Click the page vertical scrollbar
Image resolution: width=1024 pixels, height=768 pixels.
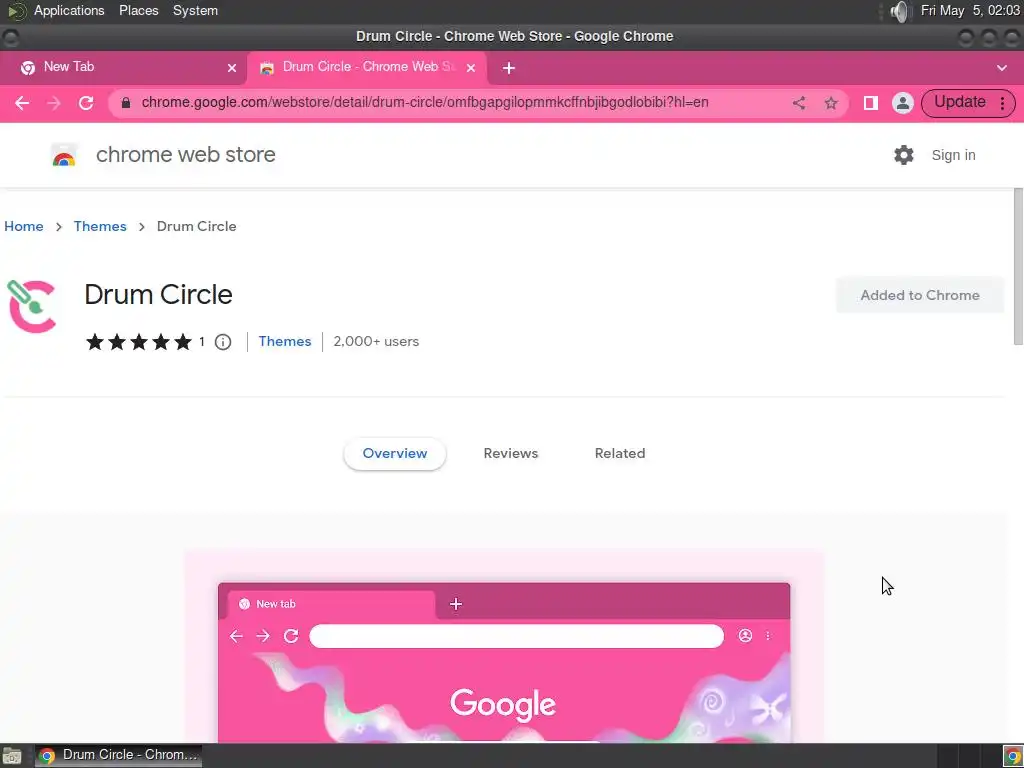point(1018,266)
